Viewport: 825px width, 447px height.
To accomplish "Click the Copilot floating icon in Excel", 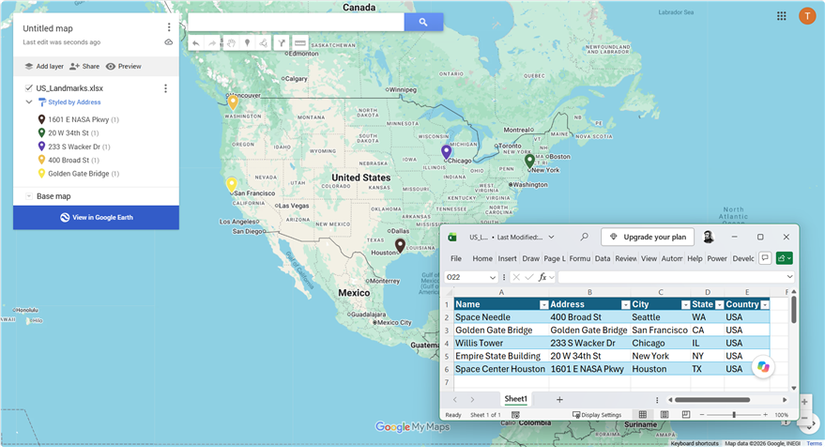I will point(763,367).
